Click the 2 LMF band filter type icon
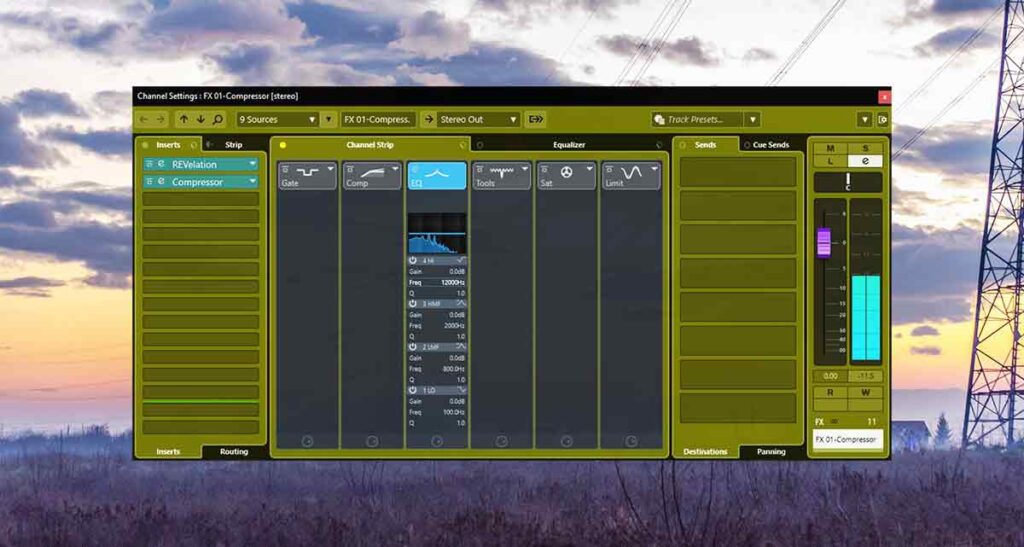 (460, 347)
